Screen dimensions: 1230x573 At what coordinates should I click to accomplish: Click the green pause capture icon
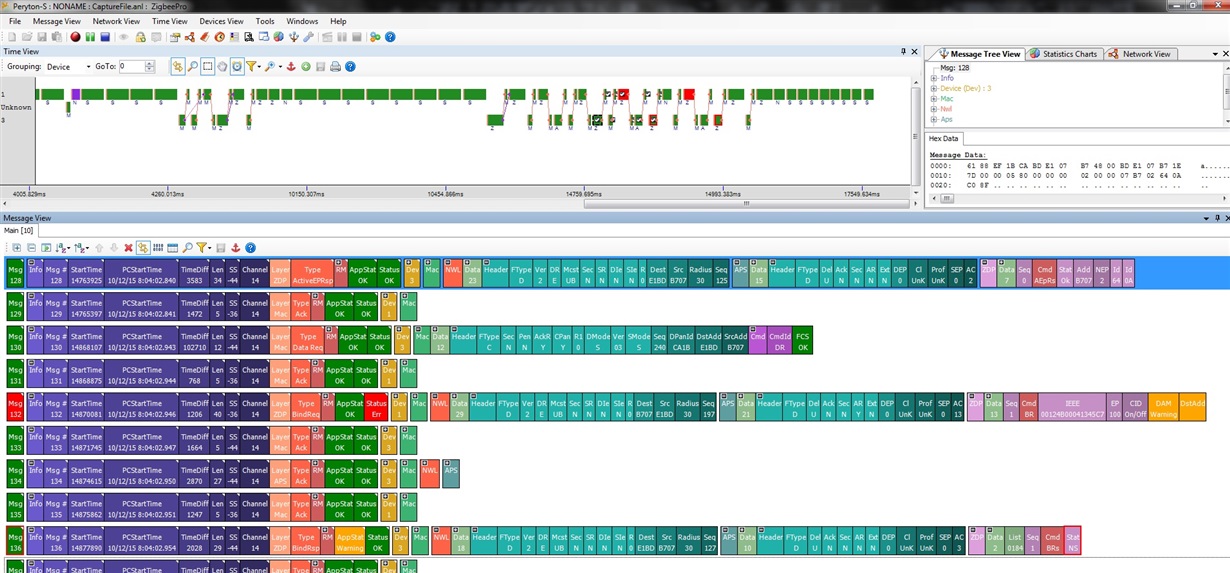pos(90,37)
